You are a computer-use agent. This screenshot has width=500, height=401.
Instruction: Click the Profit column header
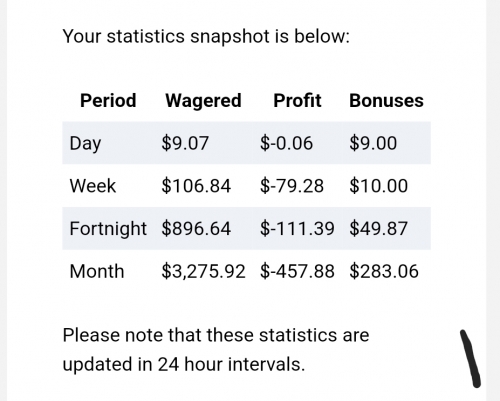297,100
